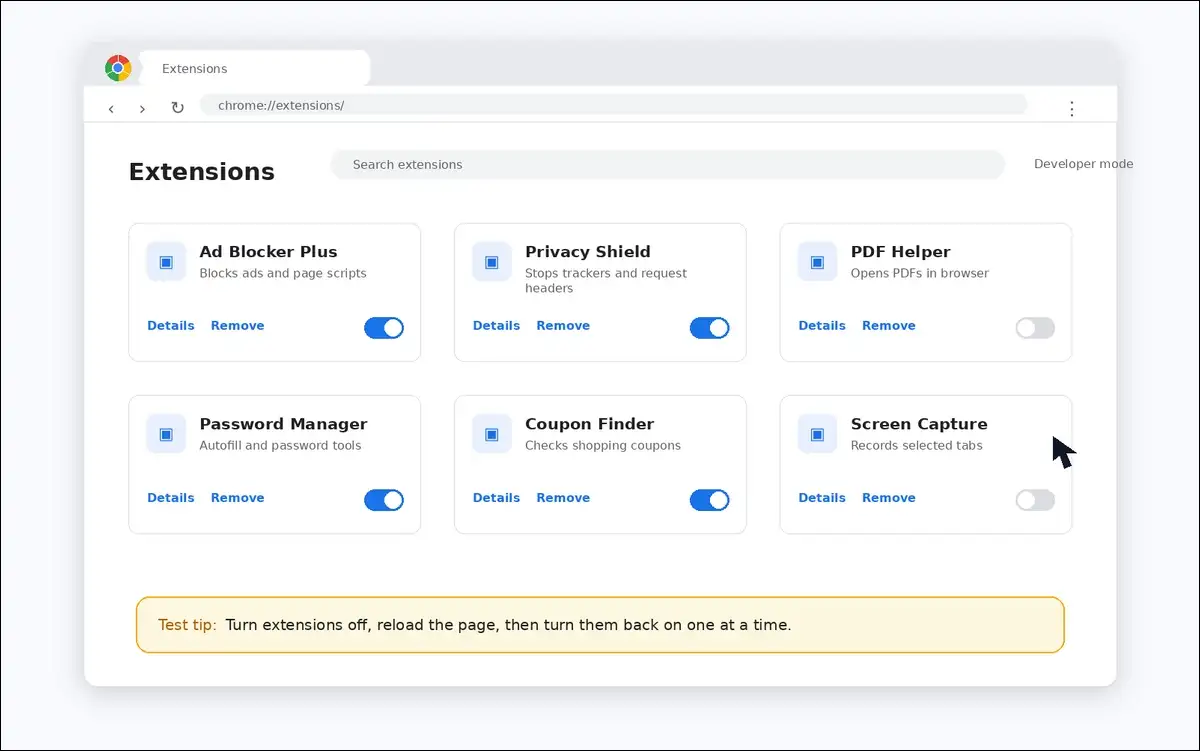Click the Password Manager extension icon
1200x751 pixels.
pos(166,434)
